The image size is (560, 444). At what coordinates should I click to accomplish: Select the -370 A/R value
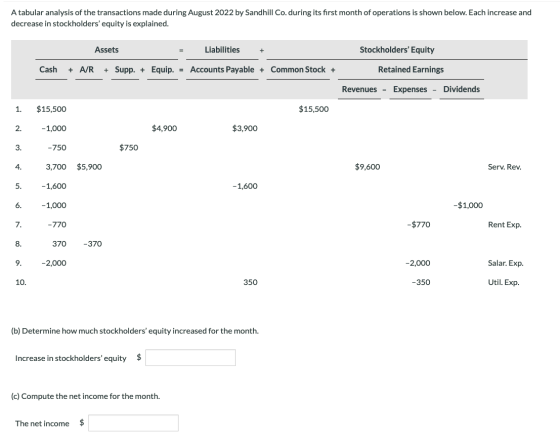pyautogui.click(x=92, y=244)
